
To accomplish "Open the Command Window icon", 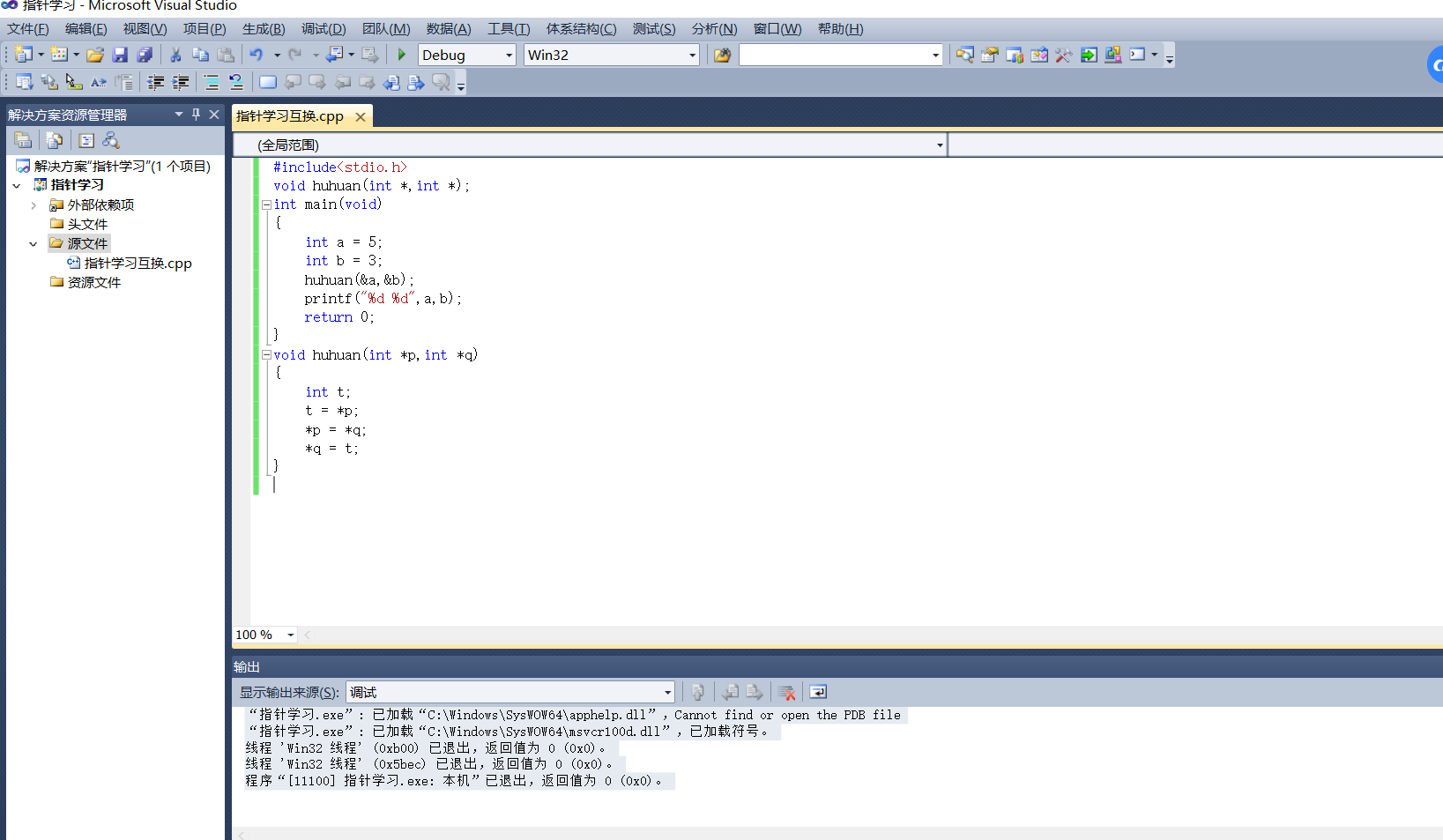I will 1138,55.
